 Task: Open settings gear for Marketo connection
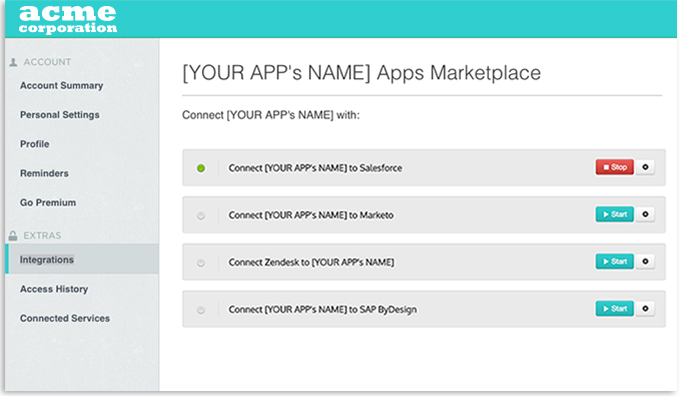pos(645,214)
